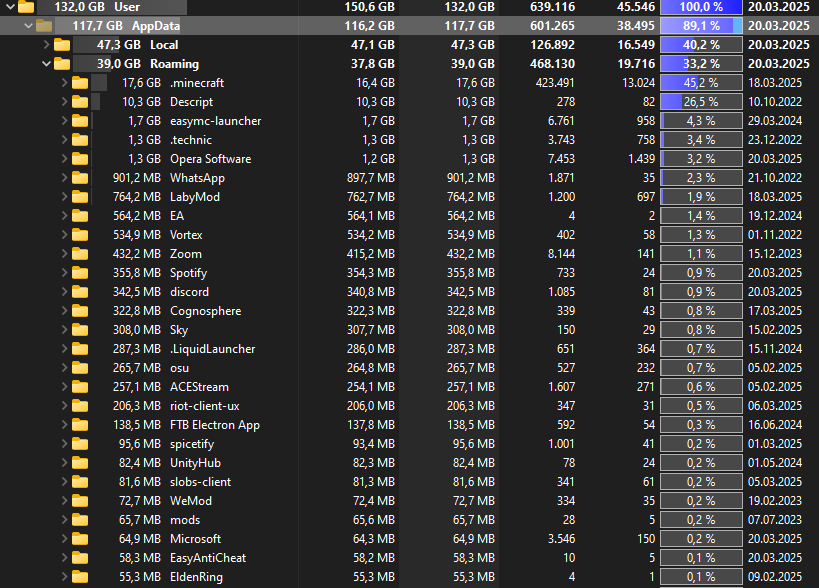Viewport: 819px width, 588px height.
Task: Expand the WeMod folder node
Action: coord(65,501)
